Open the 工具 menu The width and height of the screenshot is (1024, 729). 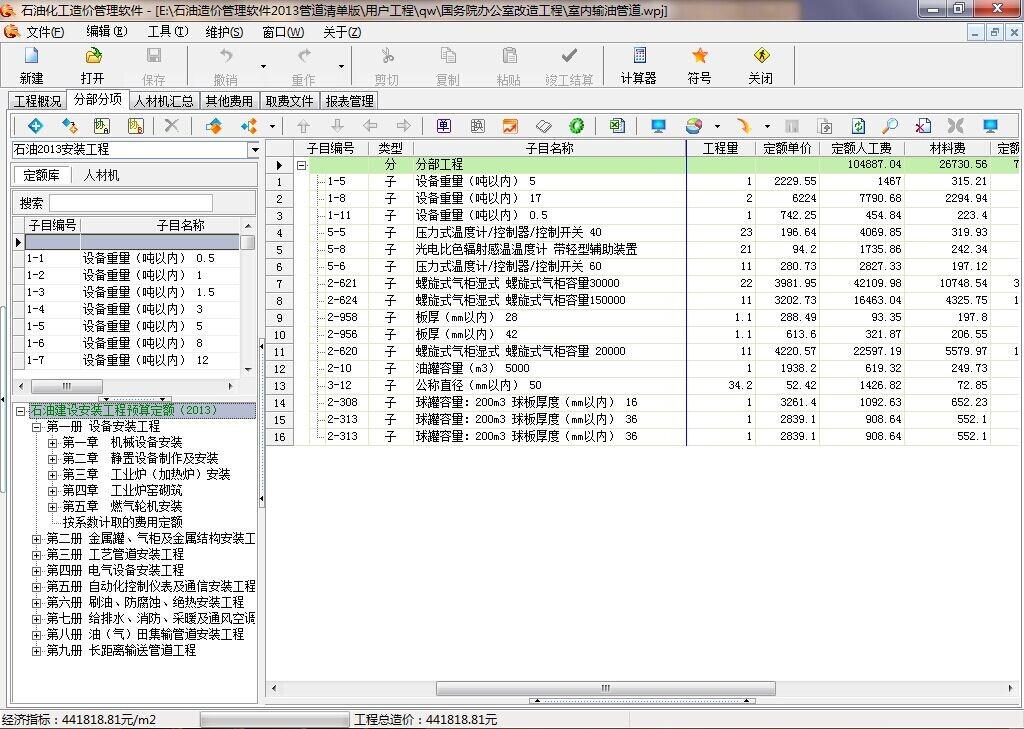[x=168, y=31]
